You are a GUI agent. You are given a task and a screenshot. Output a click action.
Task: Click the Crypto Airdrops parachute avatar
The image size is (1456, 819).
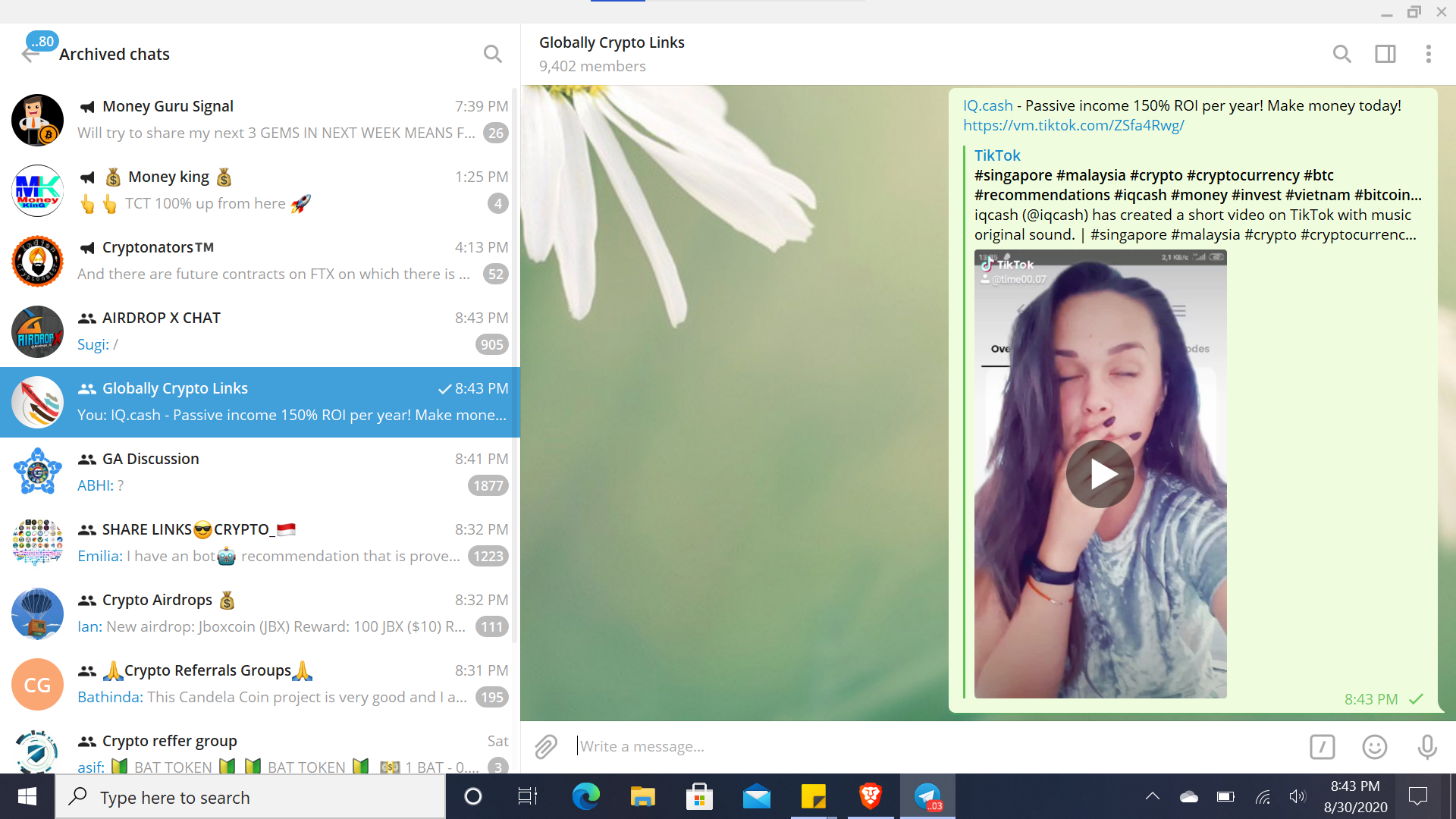(x=37, y=613)
